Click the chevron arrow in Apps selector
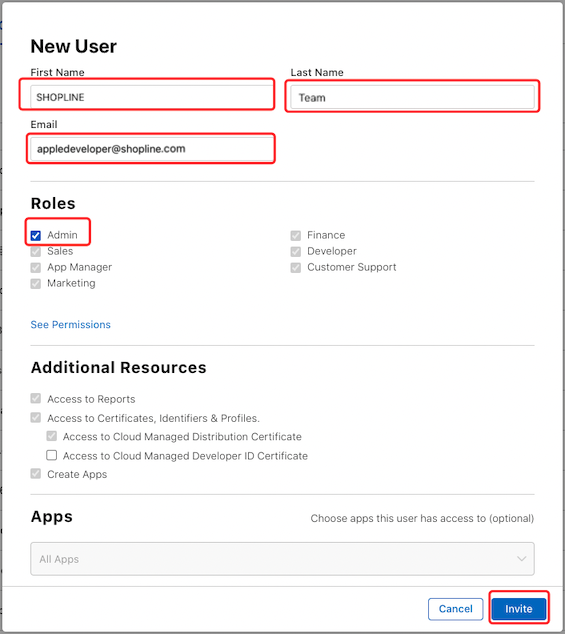565x634 pixels. coord(521,559)
